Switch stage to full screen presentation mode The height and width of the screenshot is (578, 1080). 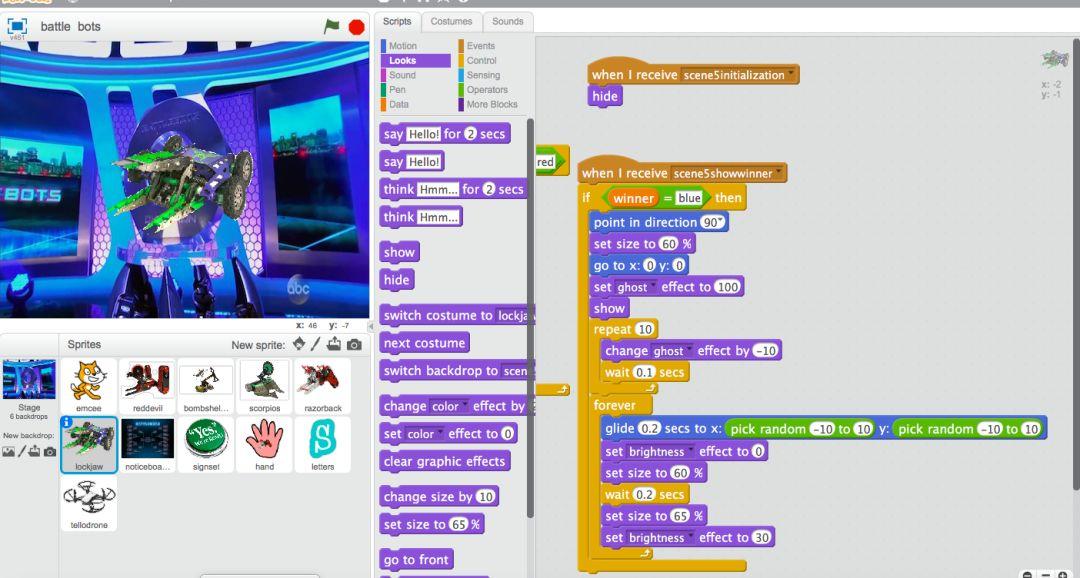tap(17, 26)
